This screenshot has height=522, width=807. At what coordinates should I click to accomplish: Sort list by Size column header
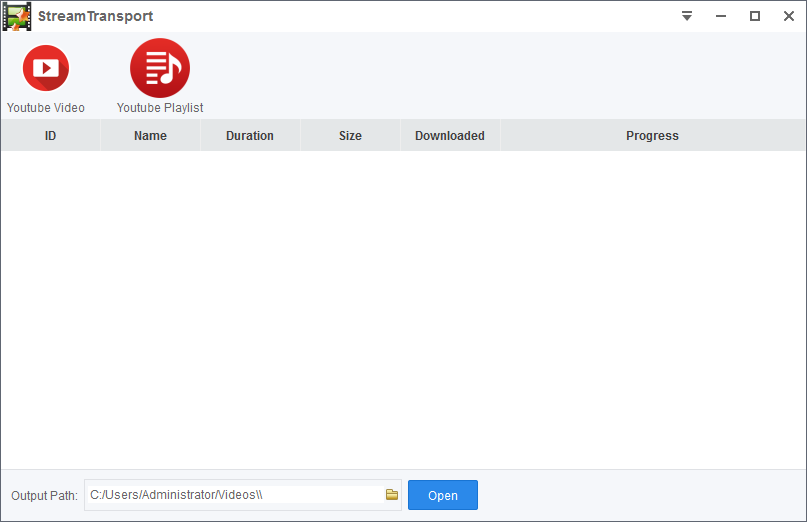click(350, 135)
